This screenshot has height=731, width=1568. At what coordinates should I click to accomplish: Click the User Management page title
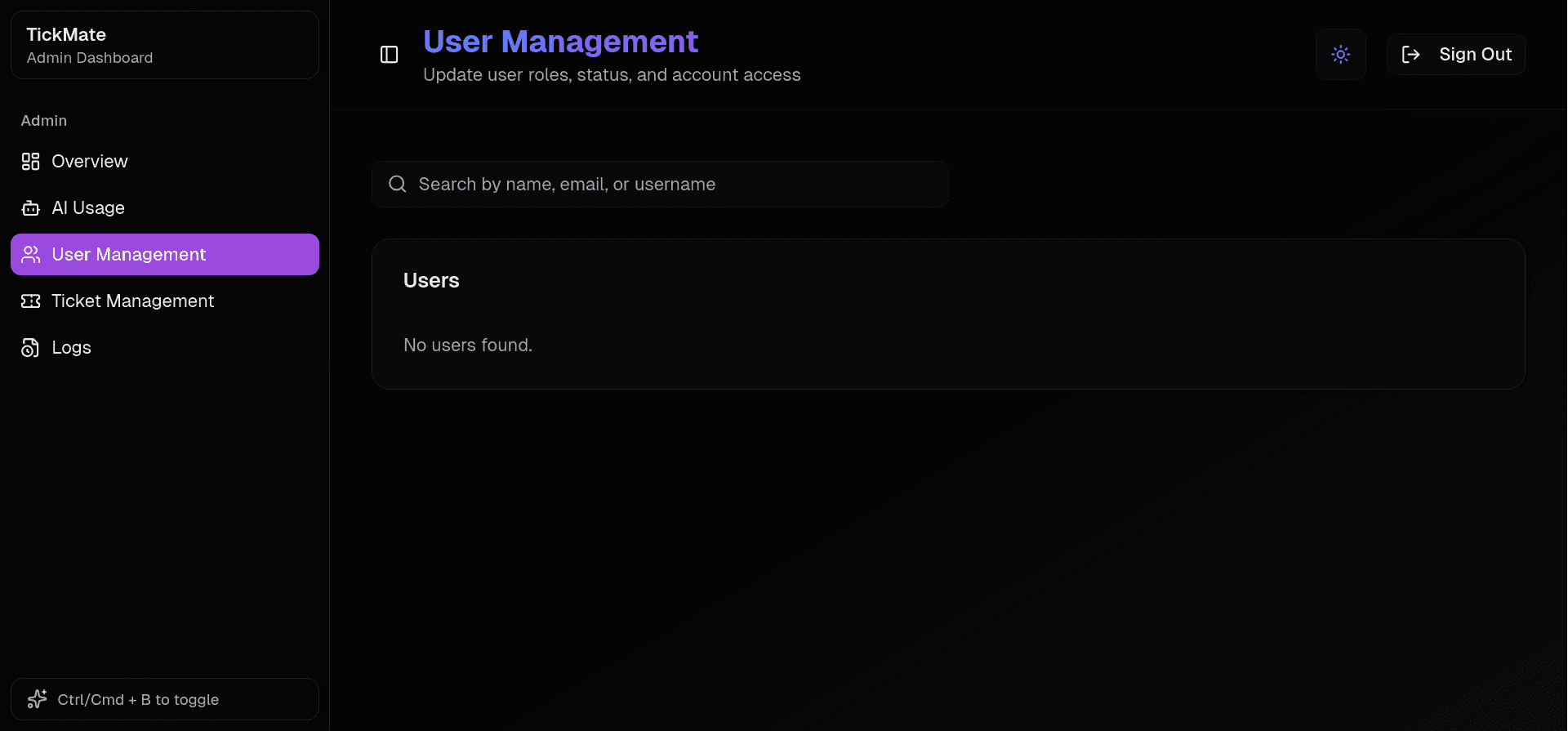(x=560, y=42)
